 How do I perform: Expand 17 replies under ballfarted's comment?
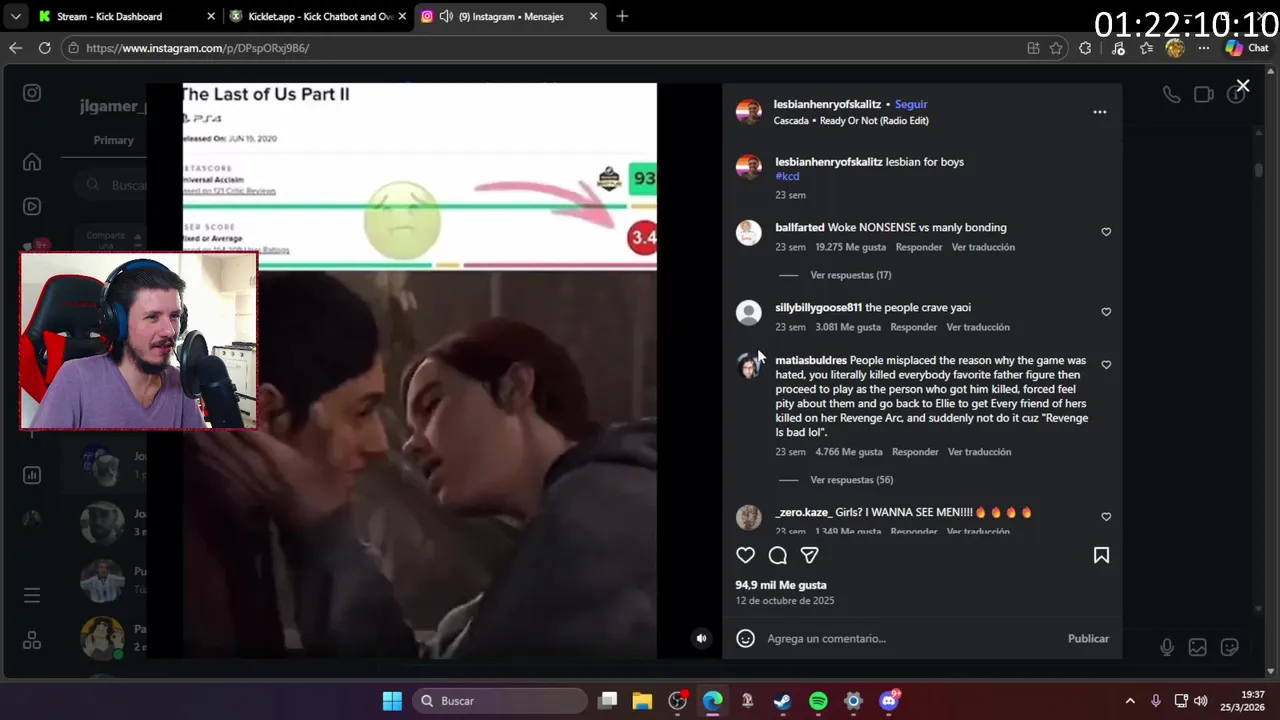coord(850,275)
